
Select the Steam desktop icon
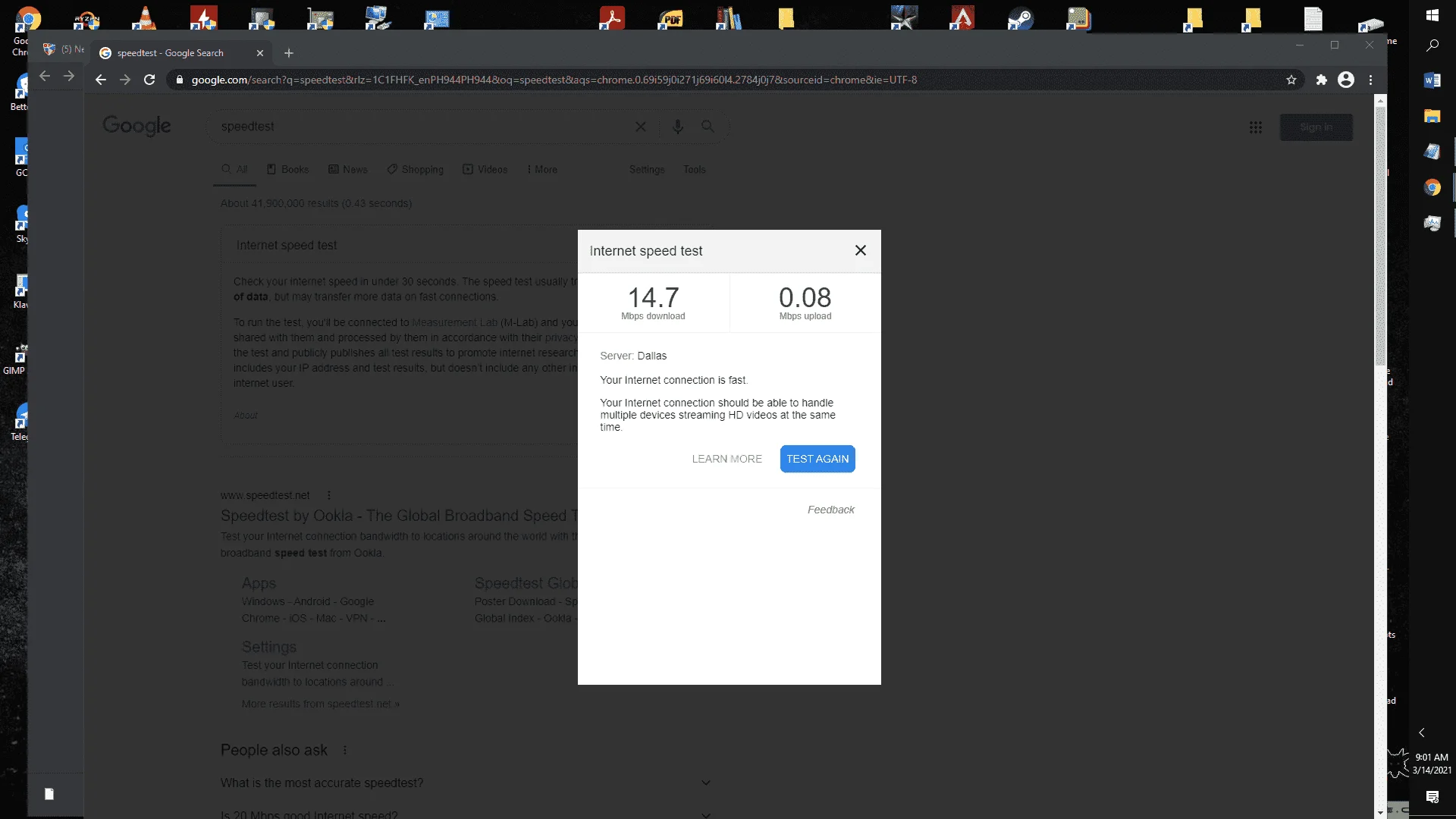pyautogui.click(x=1020, y=18)
